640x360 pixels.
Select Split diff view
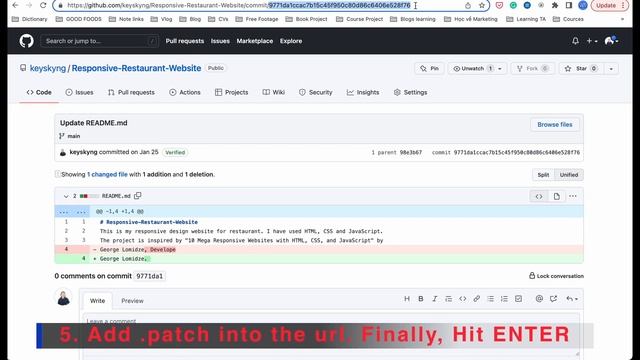(543, 175)
